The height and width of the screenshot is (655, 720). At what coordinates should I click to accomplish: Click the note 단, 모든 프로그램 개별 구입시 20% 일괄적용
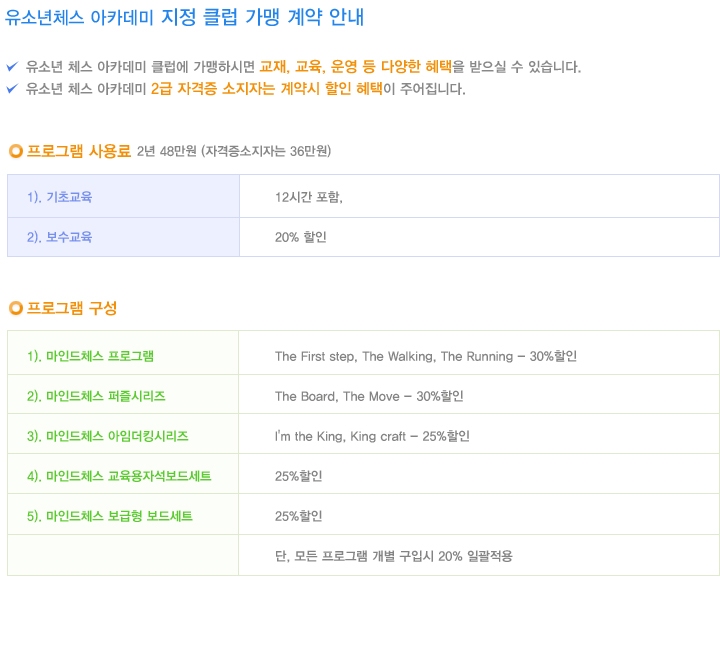(394, 556)
